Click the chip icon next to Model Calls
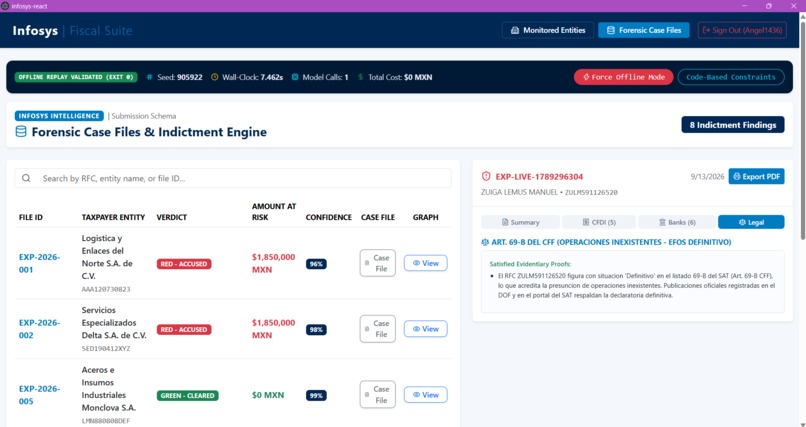806x427 pixels. pyautogui.click(x=295, y=77)
